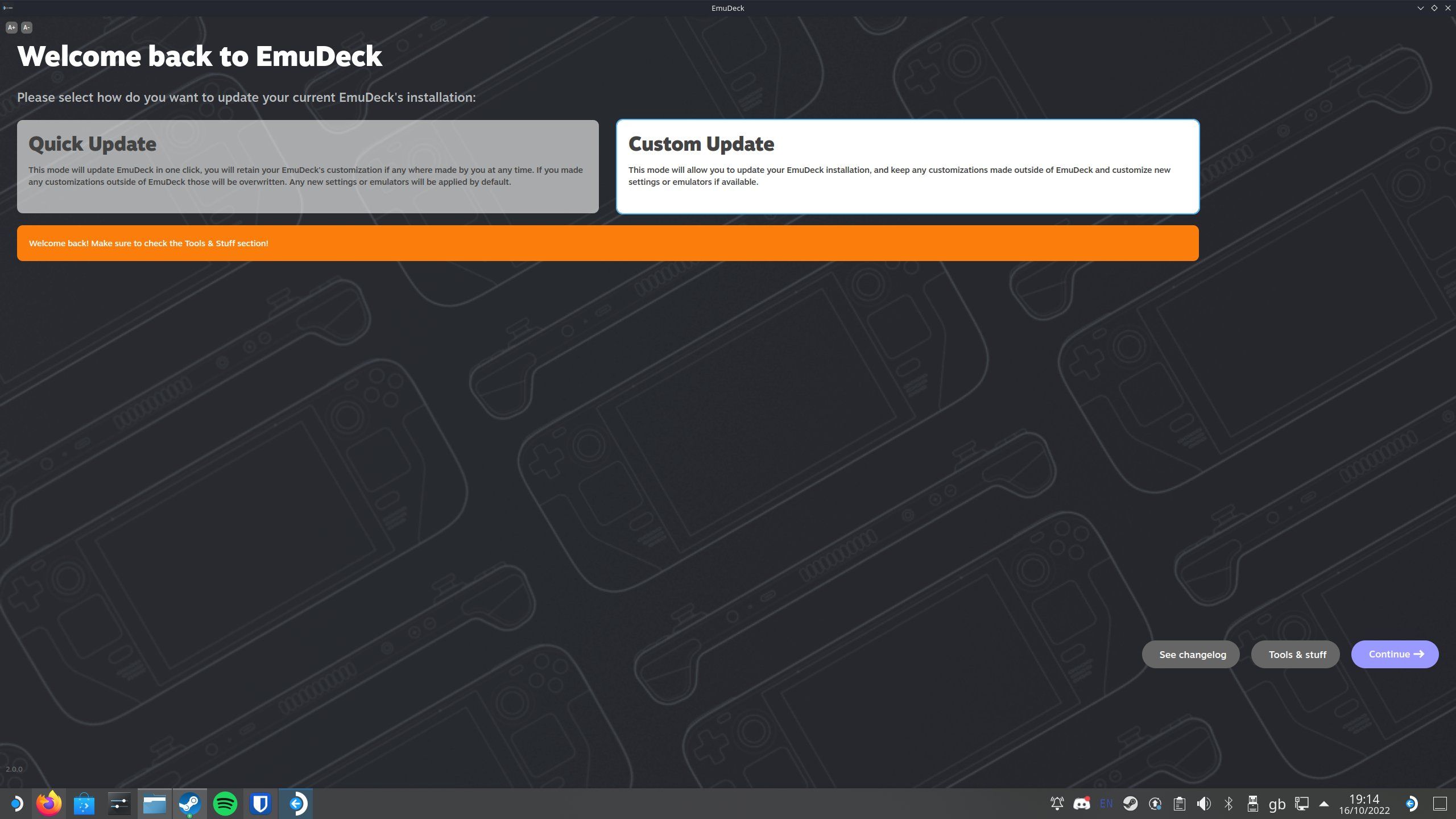Close the EmuDeck window
The image size is (1456, 819).
[x=1448, y=8]
